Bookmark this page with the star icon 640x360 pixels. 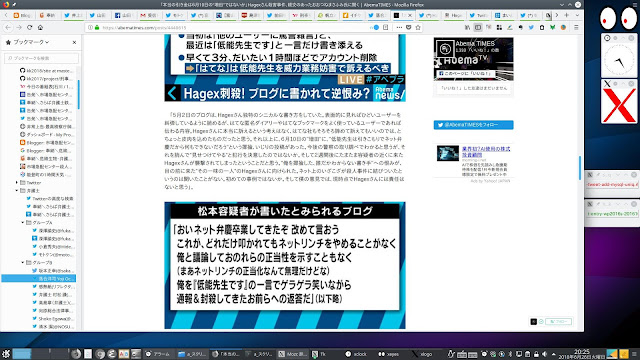418,27
